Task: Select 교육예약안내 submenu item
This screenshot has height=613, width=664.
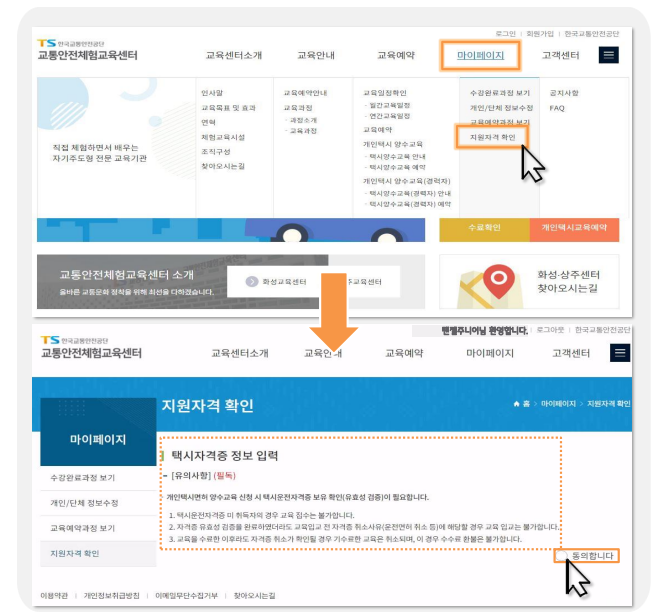Action: pyautogui.click(x=305, y=93)
